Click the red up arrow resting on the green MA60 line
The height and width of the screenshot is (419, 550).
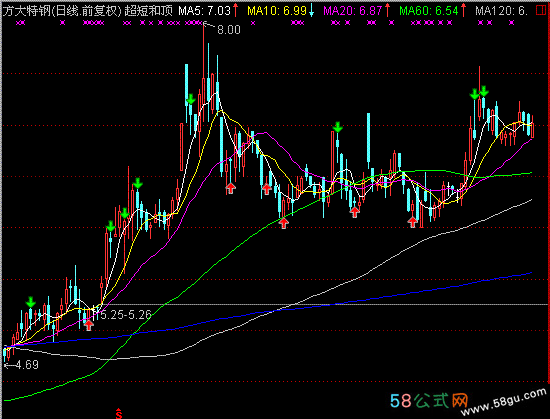(283, 222)
